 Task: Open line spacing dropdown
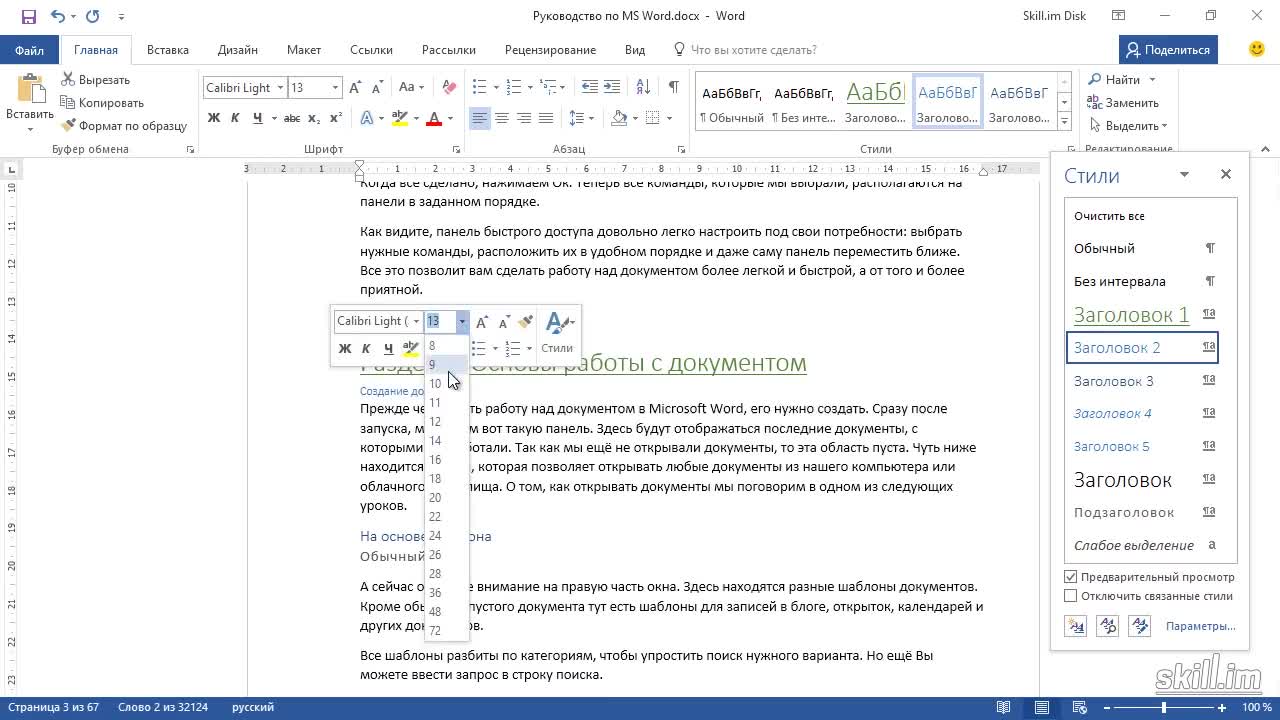(x=581, y=118)
